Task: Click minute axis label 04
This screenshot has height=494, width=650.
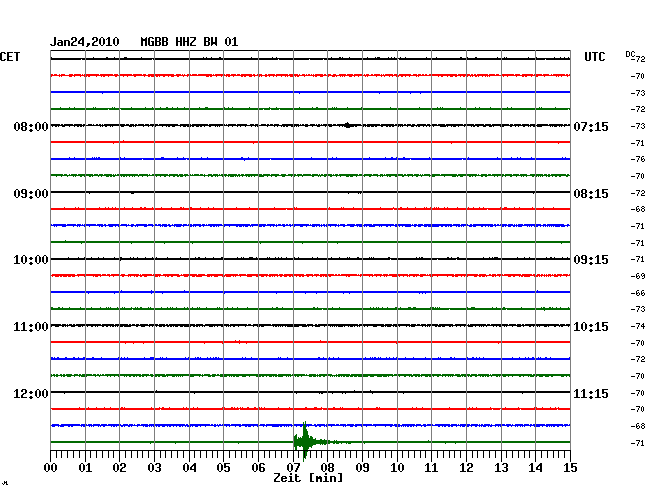Action: click(189, 468)
